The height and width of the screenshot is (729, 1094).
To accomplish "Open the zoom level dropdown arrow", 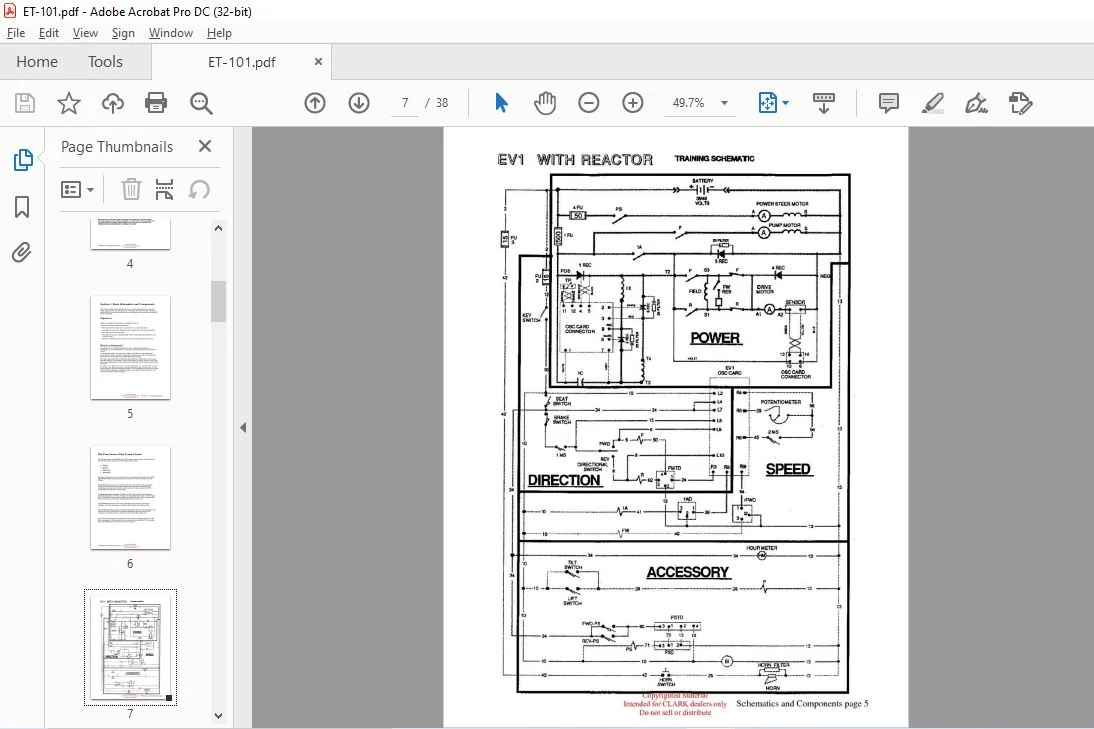I will coord(724,103).
